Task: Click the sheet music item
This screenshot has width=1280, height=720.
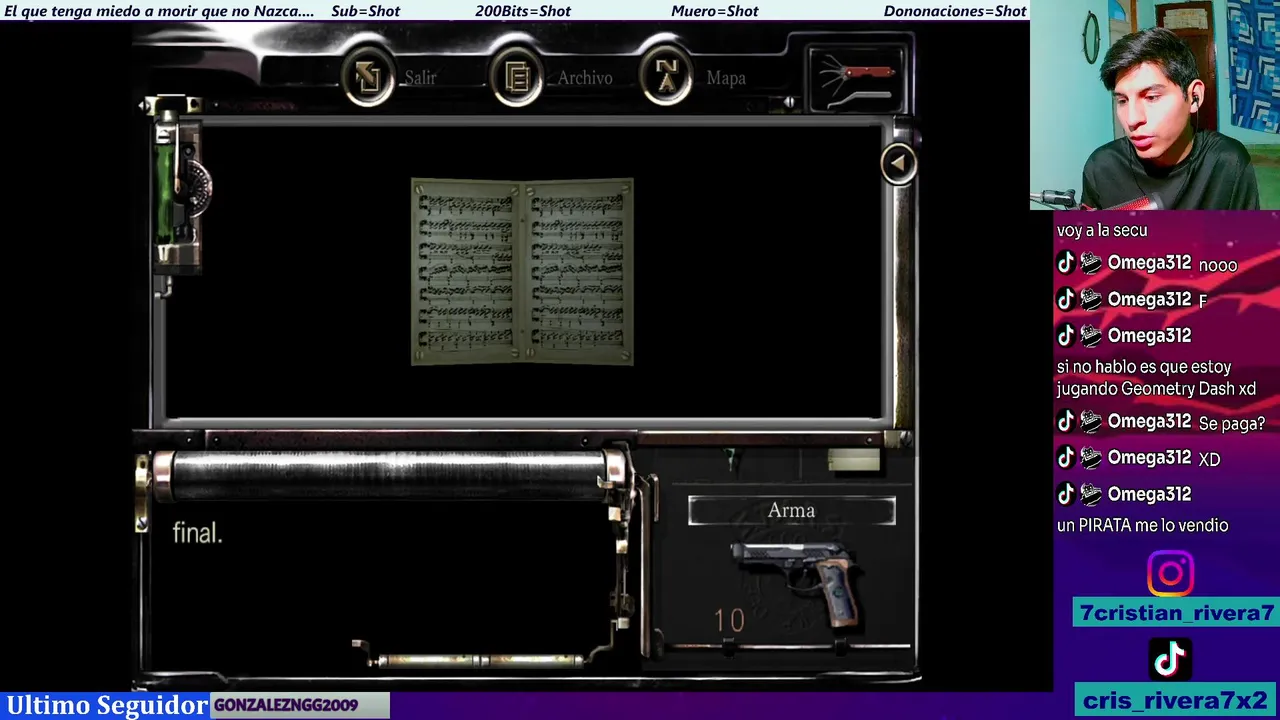Action: pos(522,272)
